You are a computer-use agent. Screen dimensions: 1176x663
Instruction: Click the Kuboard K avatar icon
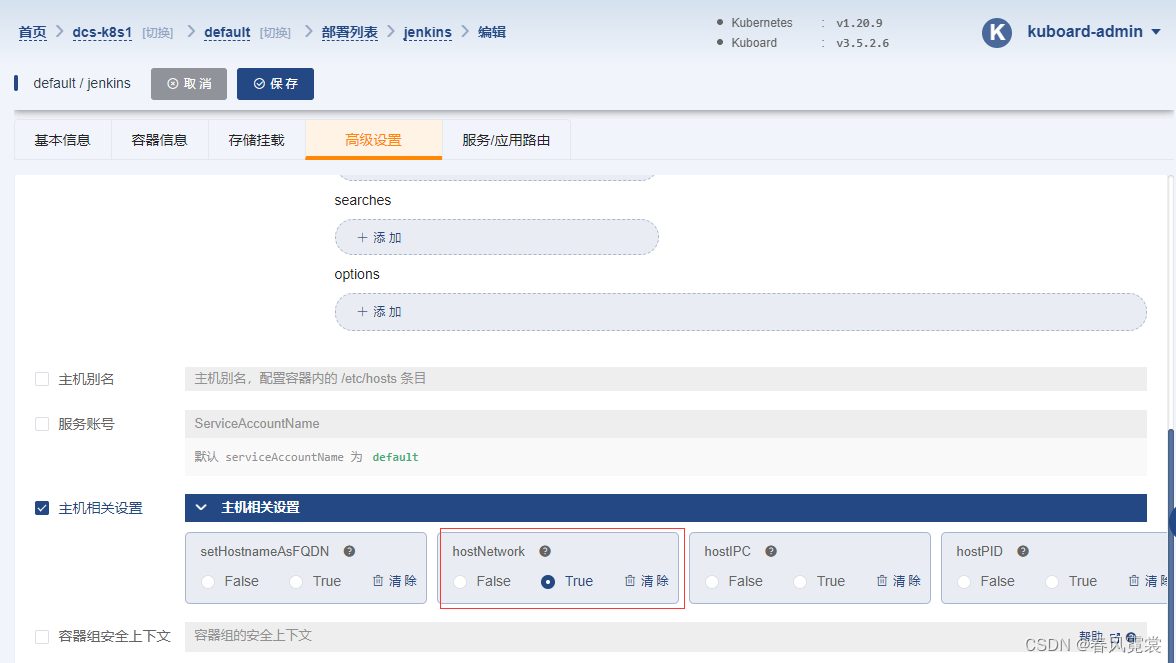click(x=997, y=32)
